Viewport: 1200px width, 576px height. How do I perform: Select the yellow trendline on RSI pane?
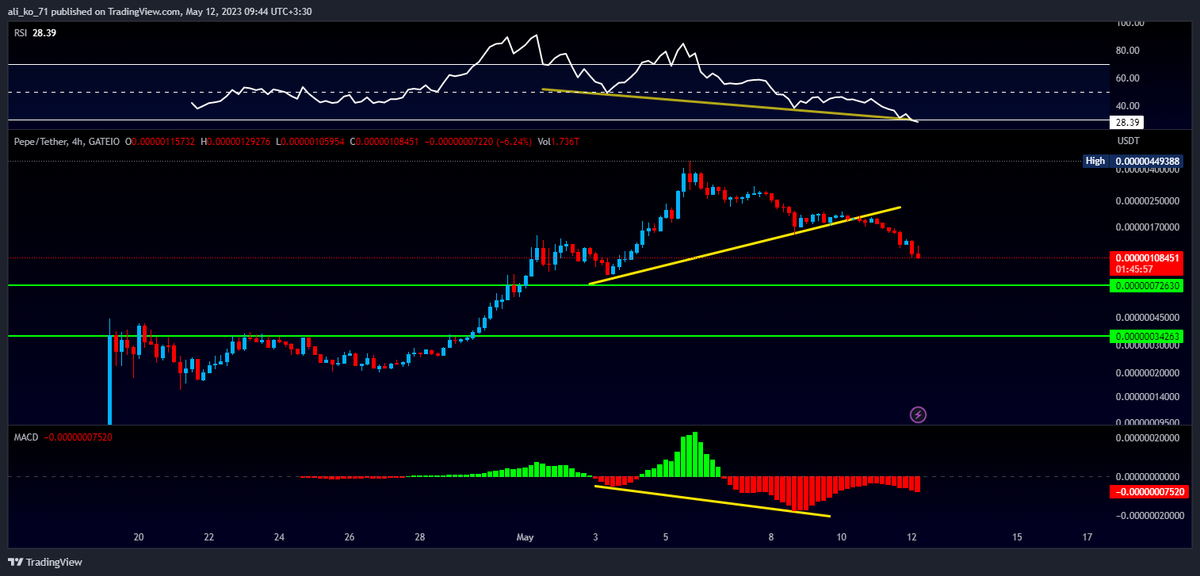[720, 104]
